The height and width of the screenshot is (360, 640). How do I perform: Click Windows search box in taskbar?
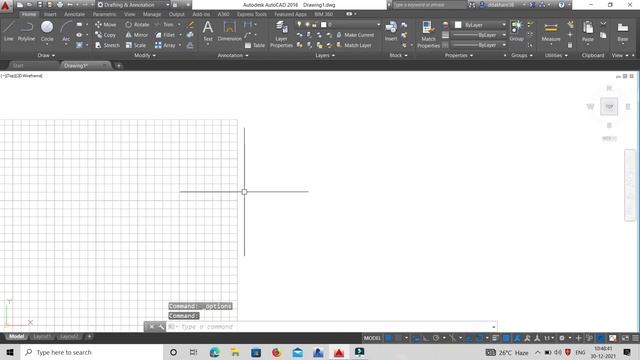coord(91,352)
